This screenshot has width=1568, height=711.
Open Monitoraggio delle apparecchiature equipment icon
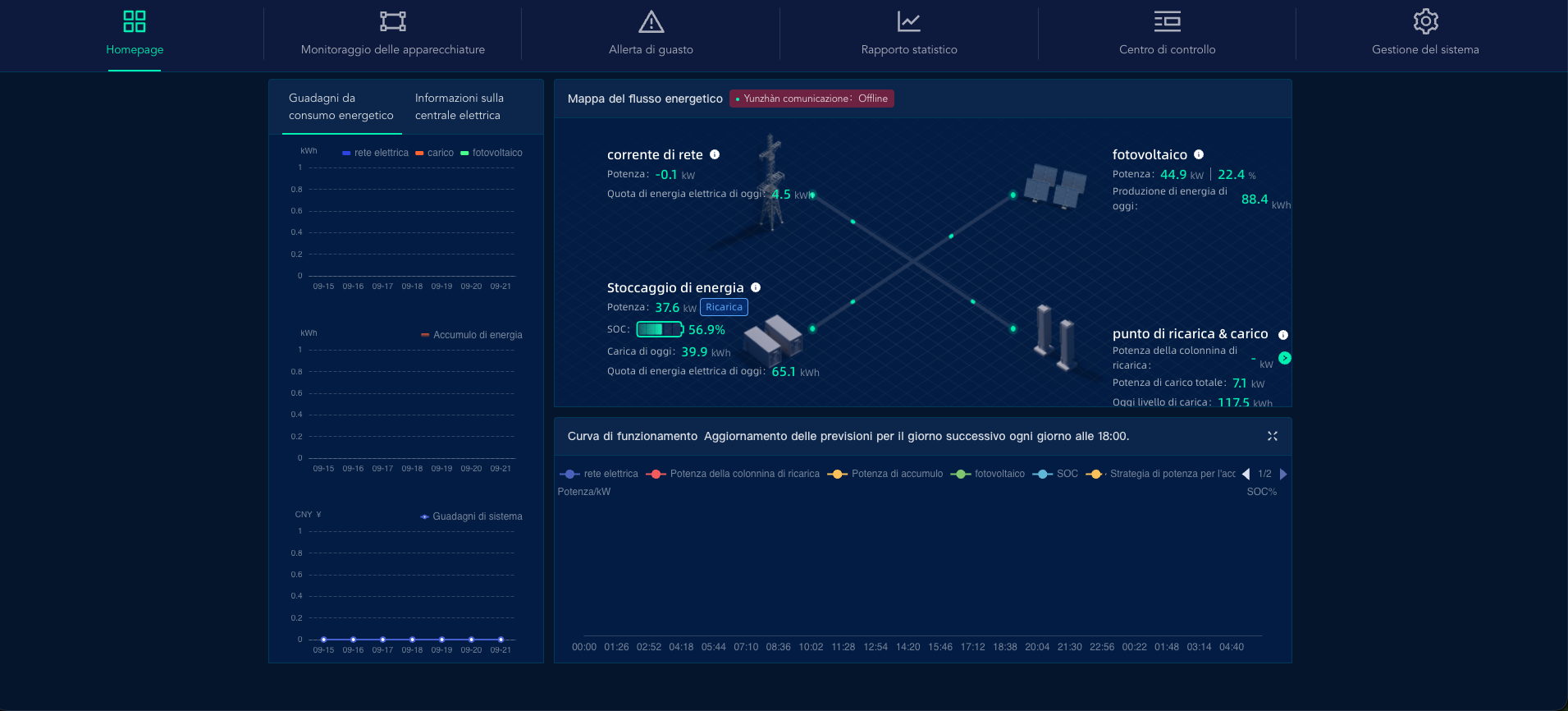tap(393, 21)
